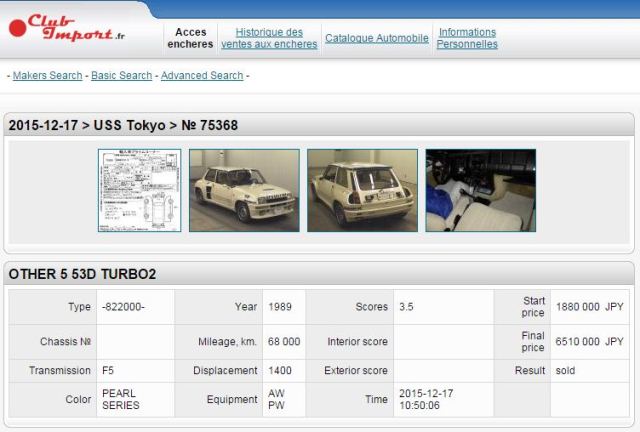The image size is (640, 432).
Task: Open the rear view car photo
Action: pos(361,190)
